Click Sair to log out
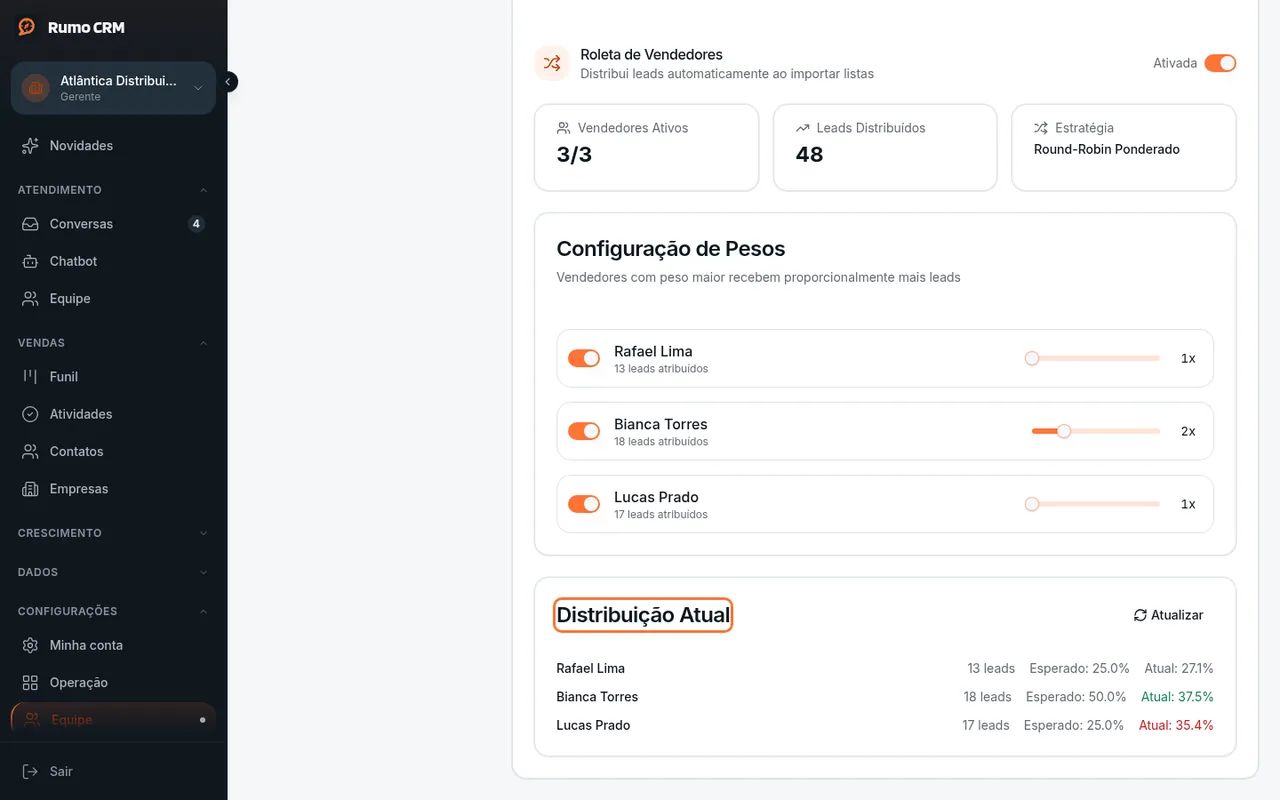Image resolution: width=1280 pixels, height=800 pixels. coord(113,771)
